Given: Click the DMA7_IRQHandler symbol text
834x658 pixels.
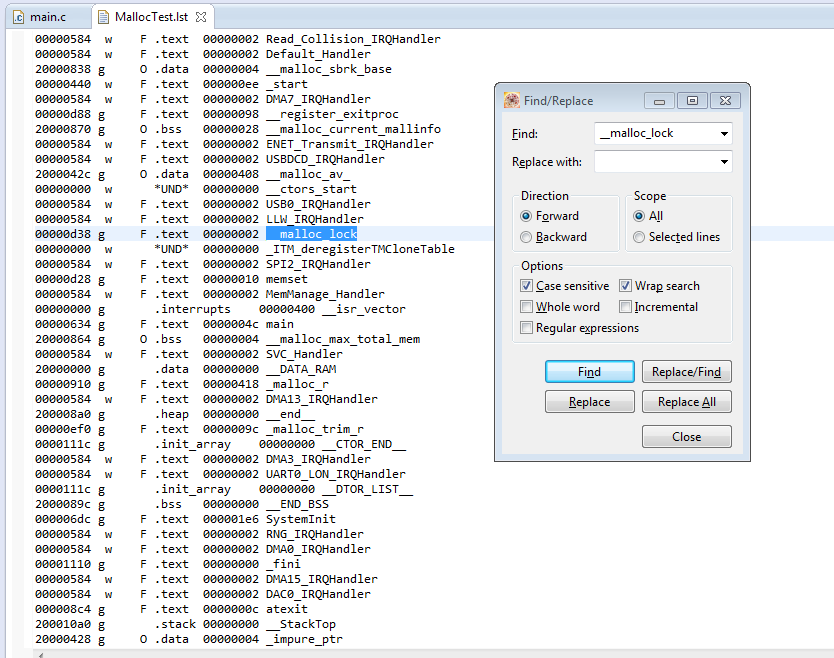Looking at the screenshot, I should click(318, 99).
